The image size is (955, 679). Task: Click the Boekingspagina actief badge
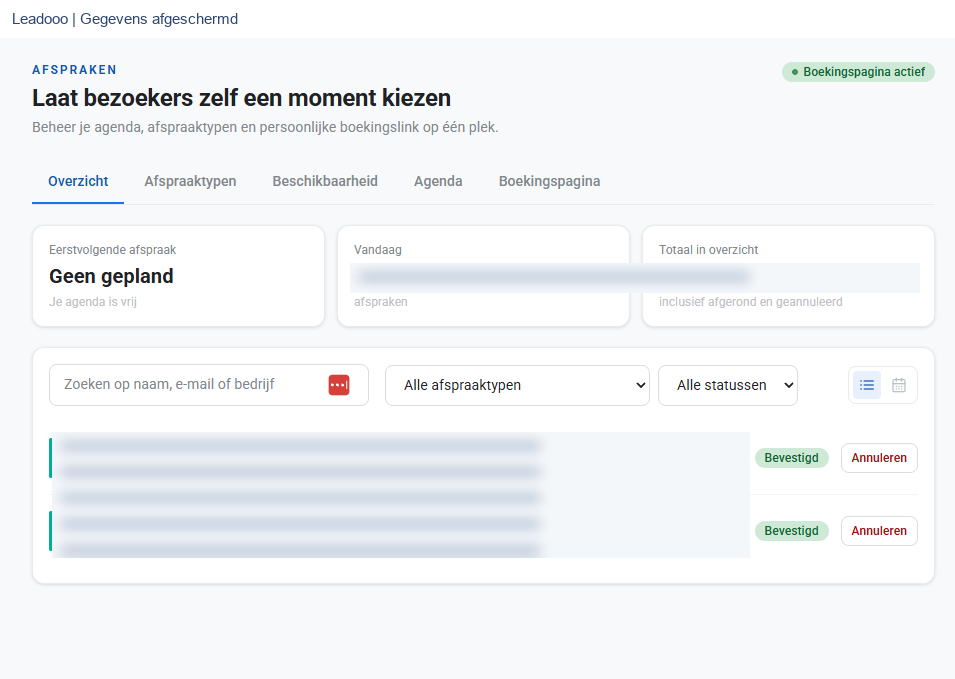click(x=858, y=72)
